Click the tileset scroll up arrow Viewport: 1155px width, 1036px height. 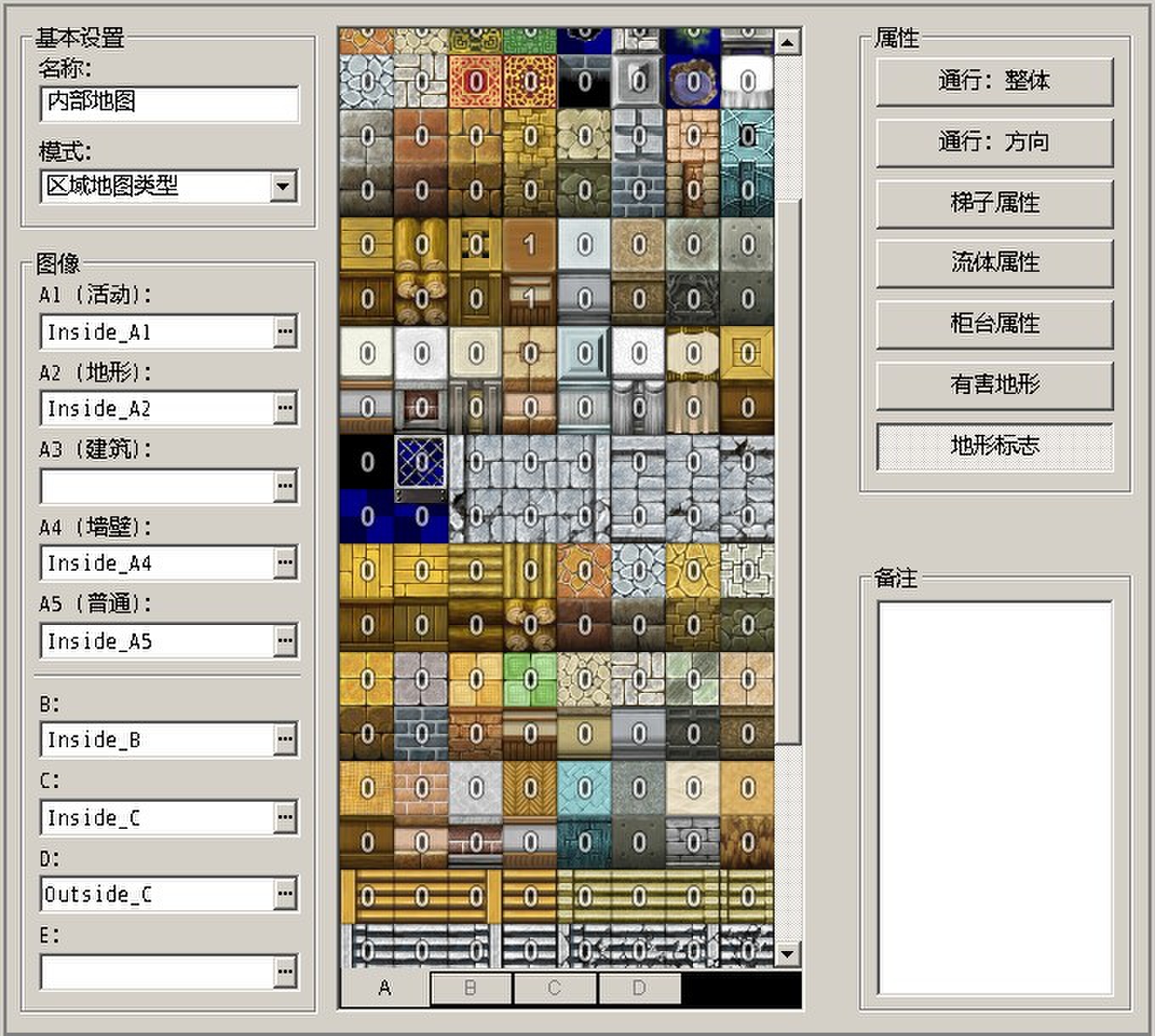(787, 42)
